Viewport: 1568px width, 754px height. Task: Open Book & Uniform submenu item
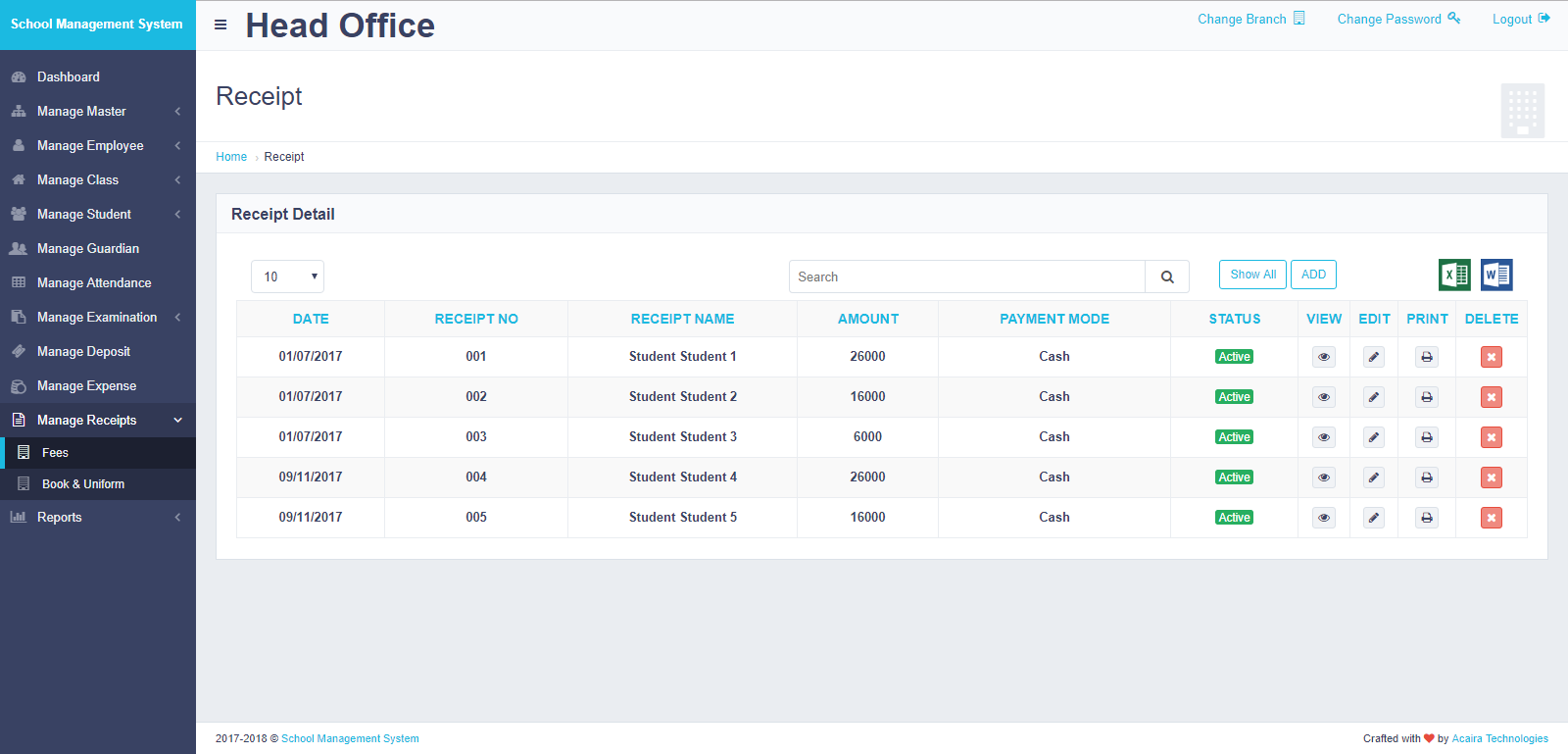click(83, 484)
